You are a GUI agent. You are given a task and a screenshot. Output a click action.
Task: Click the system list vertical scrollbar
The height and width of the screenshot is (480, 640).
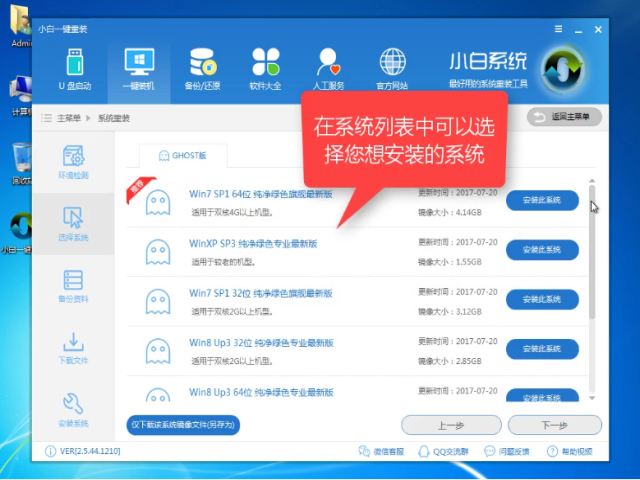coord(591,260)
